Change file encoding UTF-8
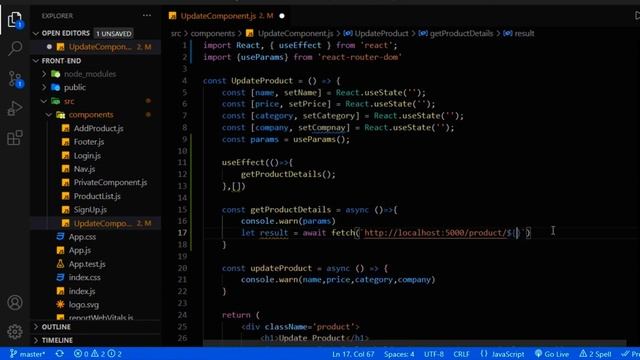The image size is (640, 360). 433,354
